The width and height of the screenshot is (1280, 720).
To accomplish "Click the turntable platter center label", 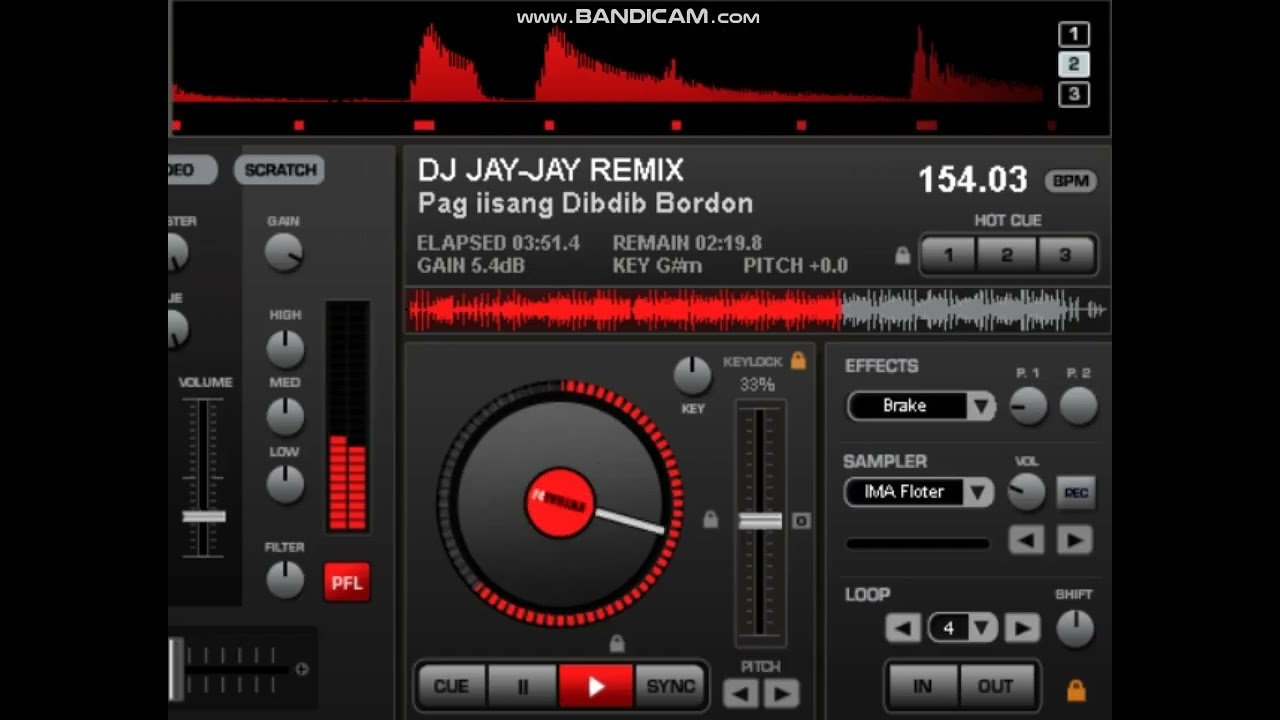I will pyautogui.click(x=560, y=502).
